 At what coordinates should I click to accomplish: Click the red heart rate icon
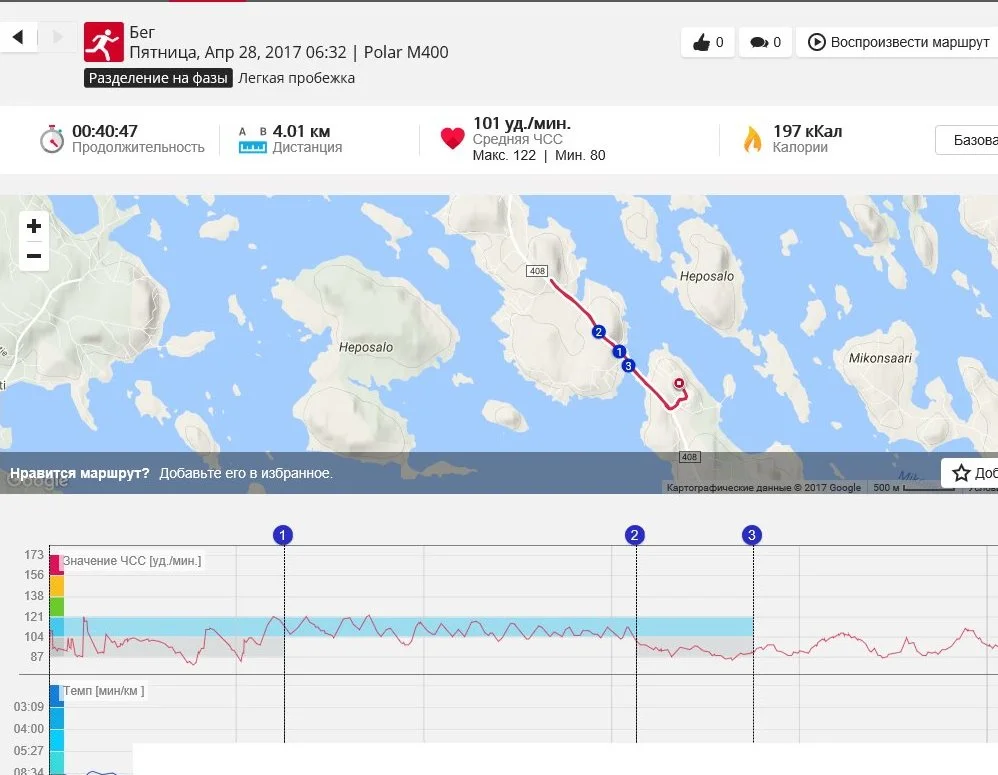453,138
